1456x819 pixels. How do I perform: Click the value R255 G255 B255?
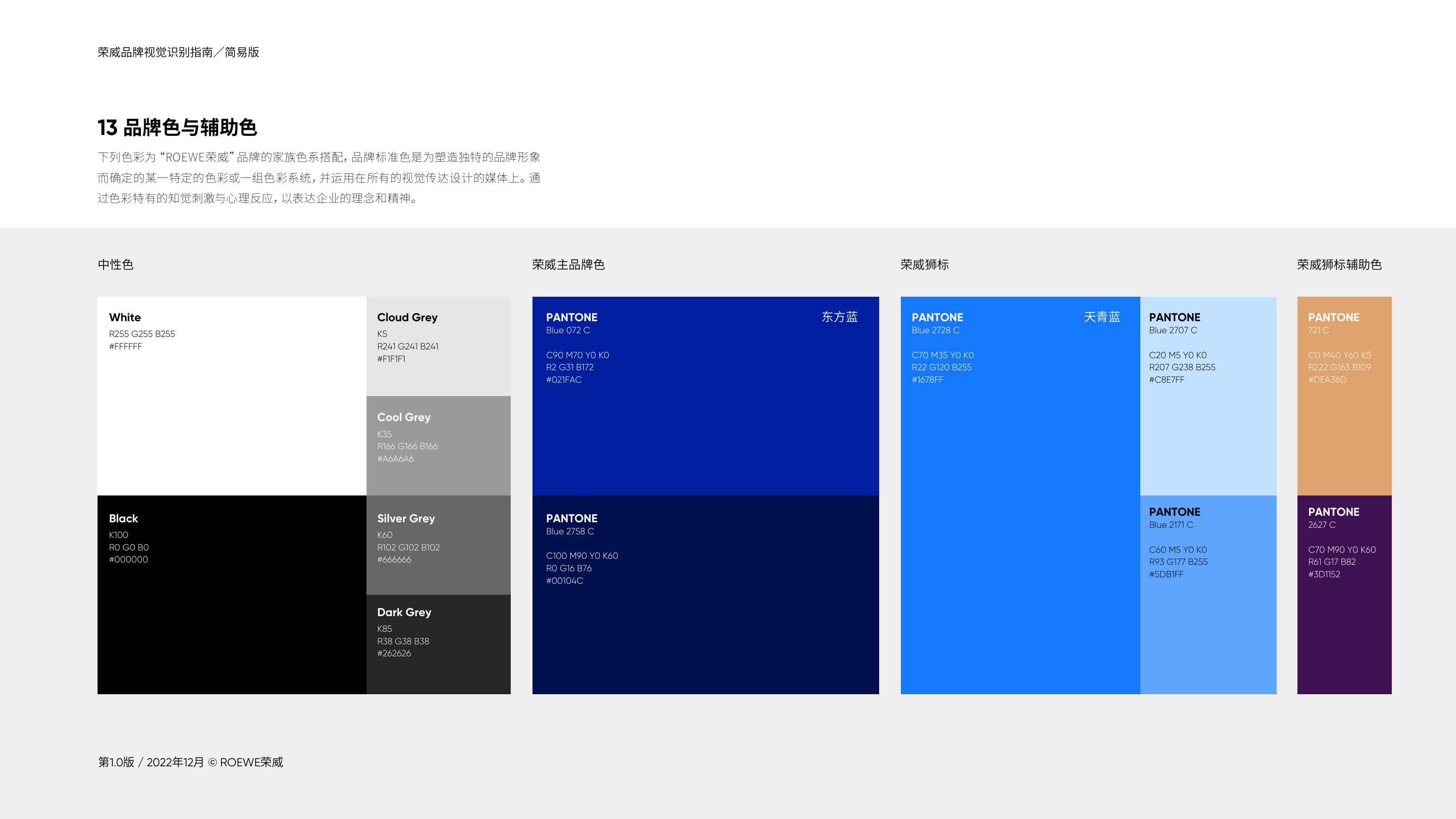[142, 334]
